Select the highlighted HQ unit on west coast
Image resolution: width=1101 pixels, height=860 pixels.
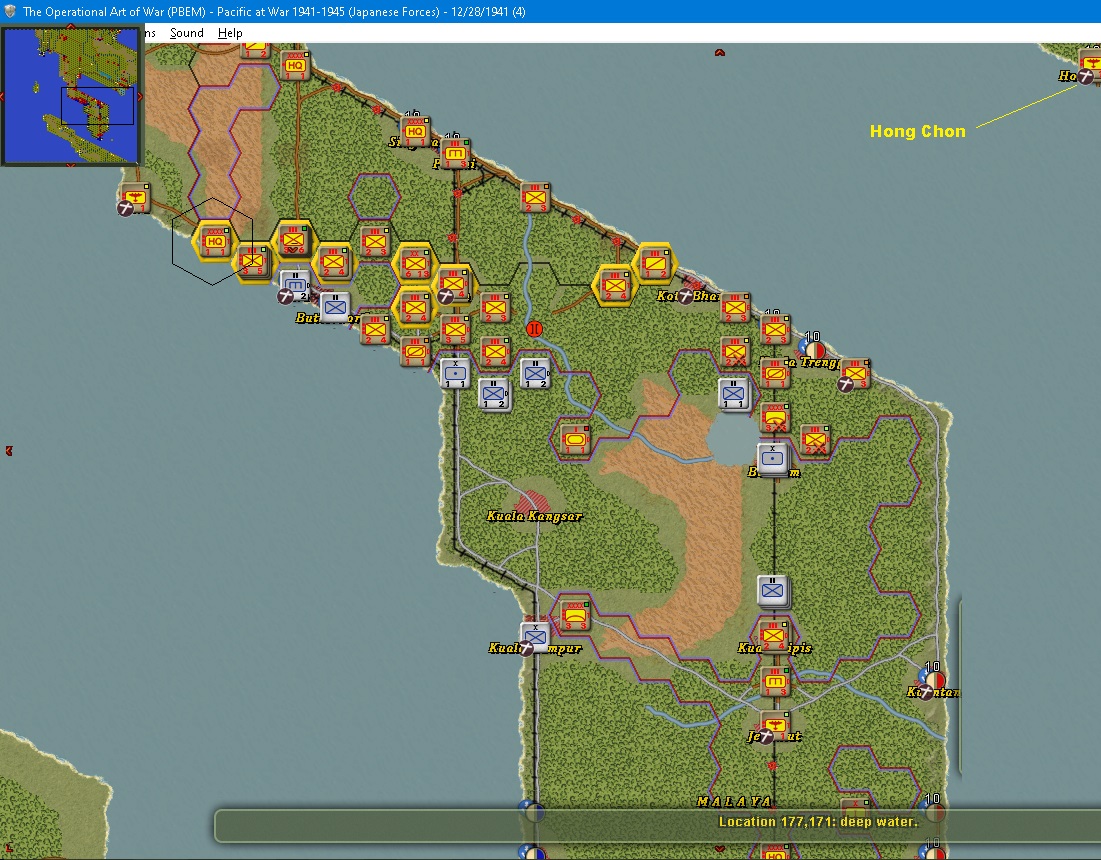tap(215, 240)
